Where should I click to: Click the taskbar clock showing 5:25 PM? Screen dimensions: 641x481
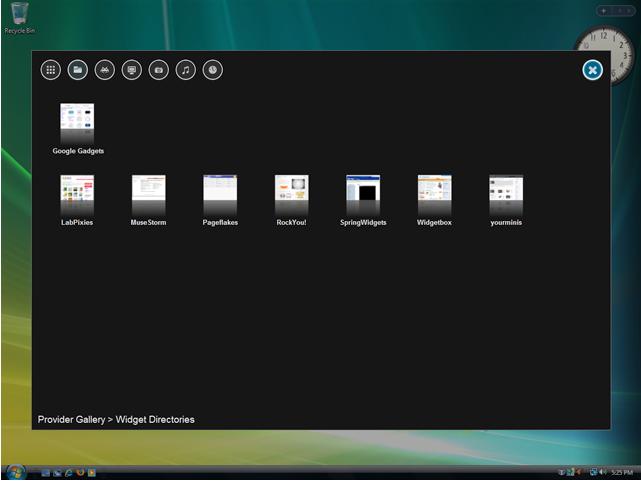click(x=622, y=472)
